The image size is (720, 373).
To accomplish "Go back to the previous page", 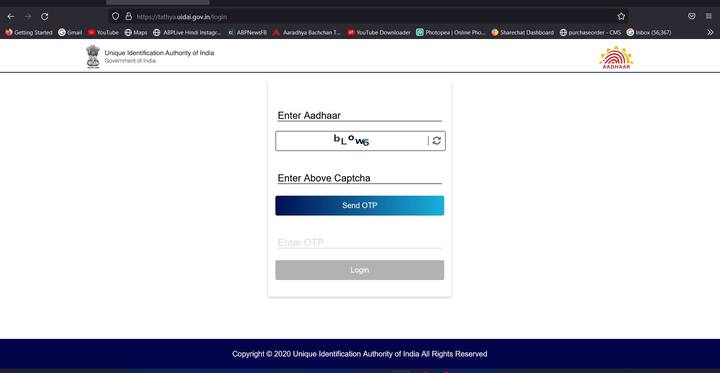I will coord(11,17).
